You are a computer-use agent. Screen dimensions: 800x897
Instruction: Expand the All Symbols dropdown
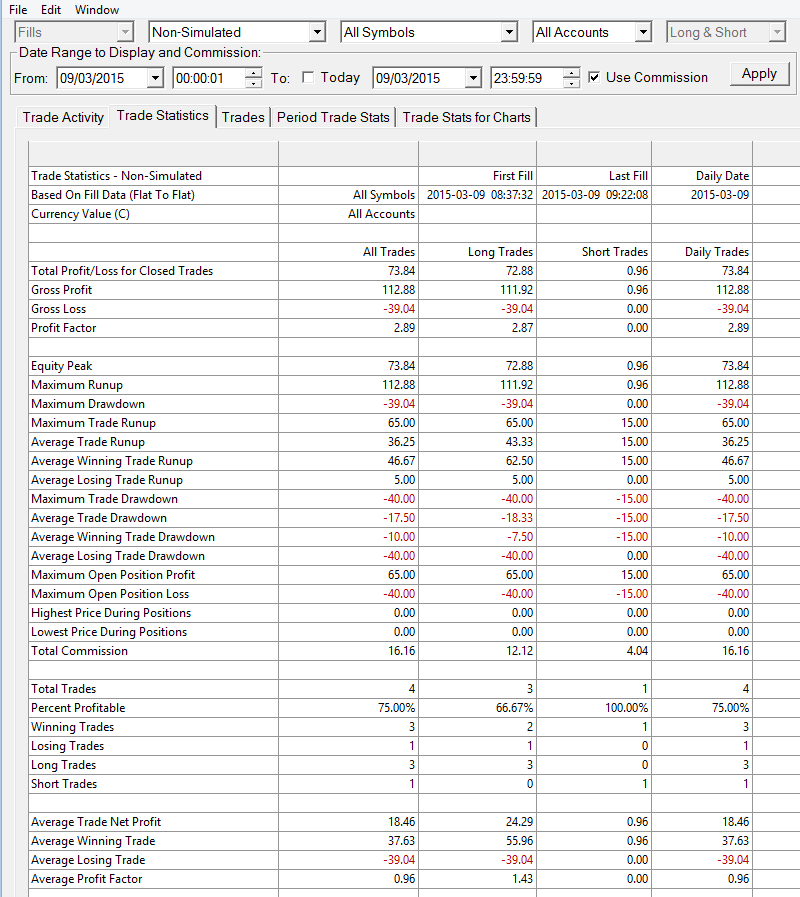tap(509, 32)
